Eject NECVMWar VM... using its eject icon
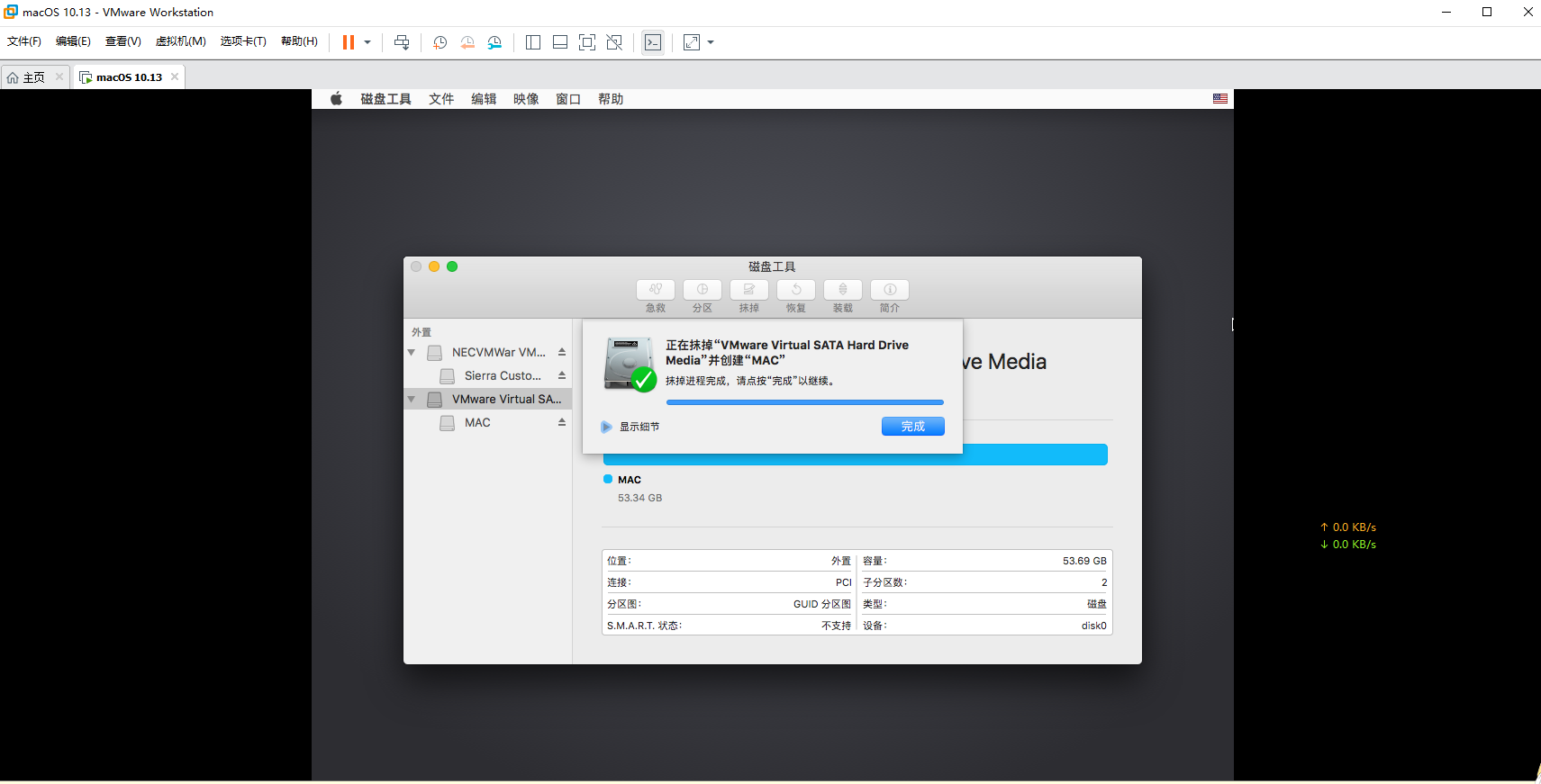Image resolution: width=1541 pixels, height=784 pixels. 562,352
